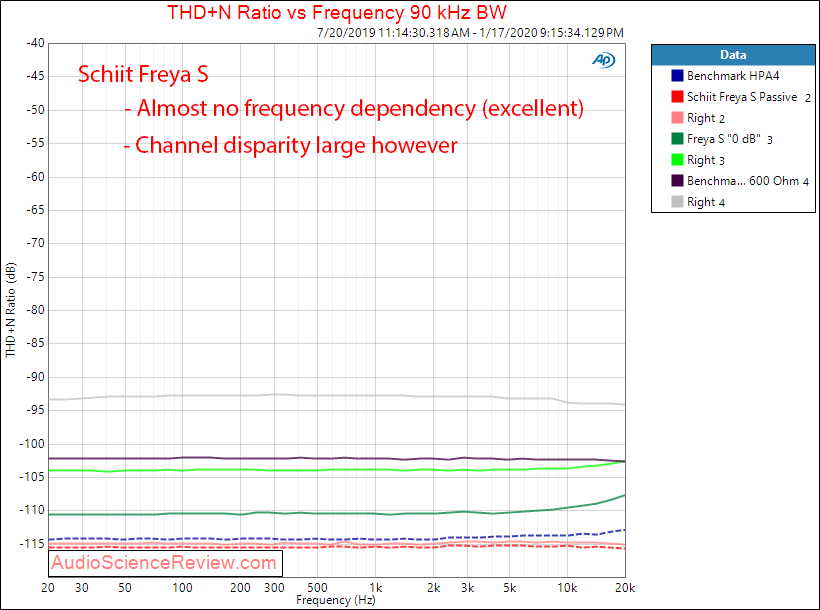Click the -40 tick on Y axis
820x610 pixels.
tap(36, 43)
